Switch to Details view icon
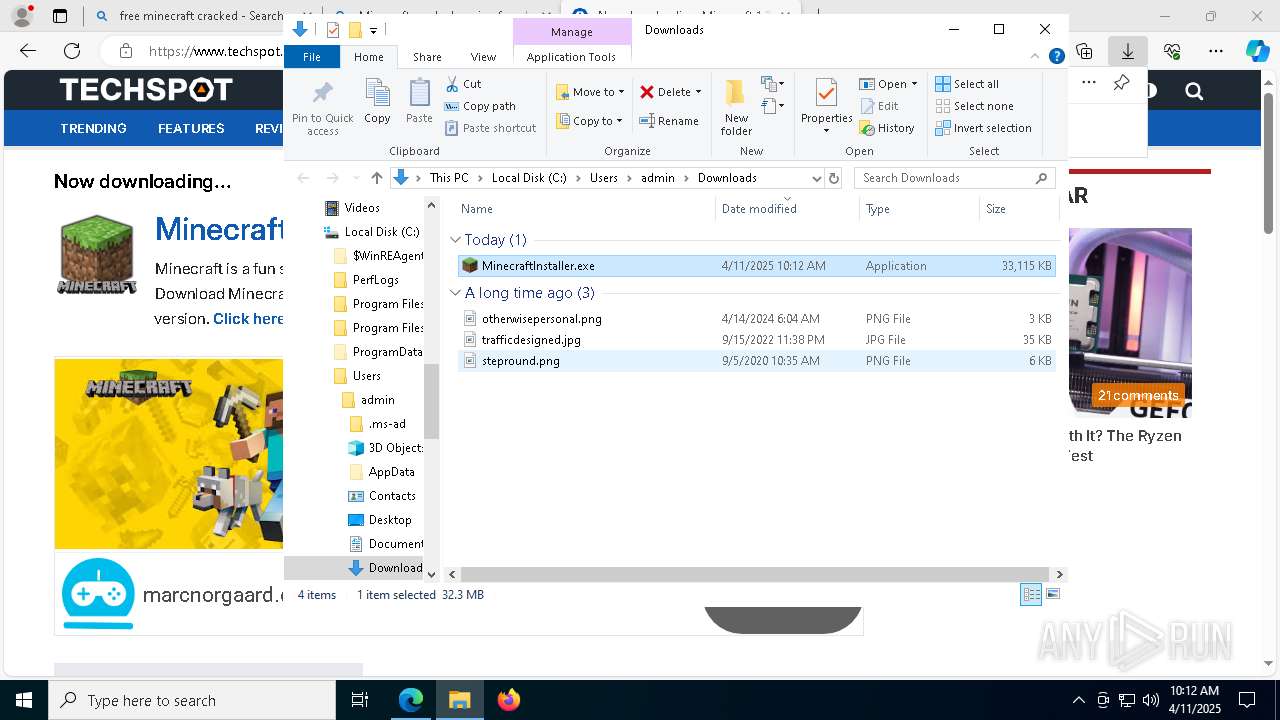Screen dimensions: 1280x720 point(1031,595)
